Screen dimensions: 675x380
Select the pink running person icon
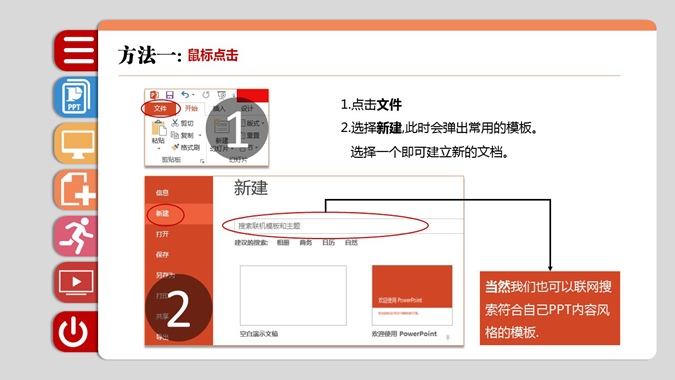coord(77,236)
